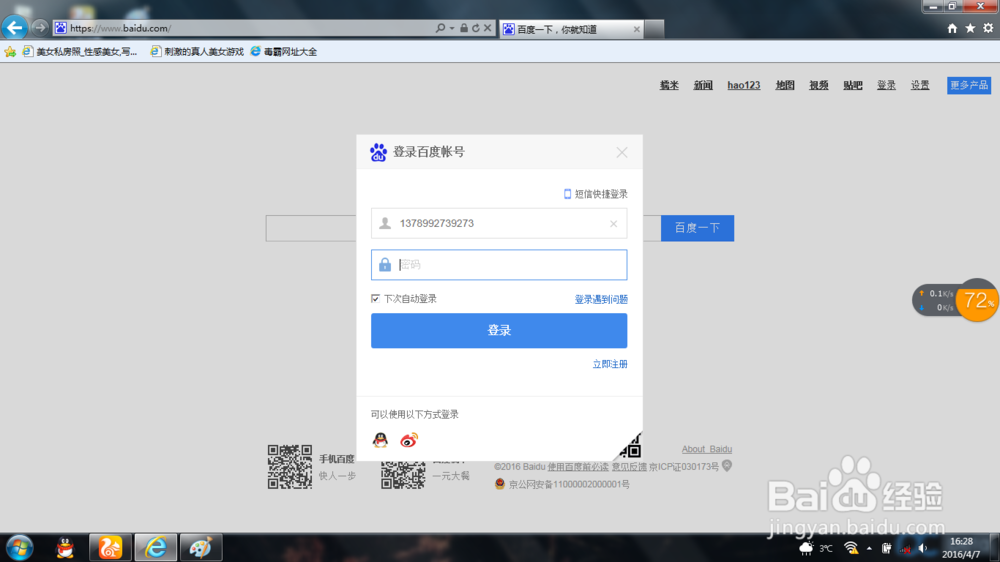
Task: Open the UC Browser taskbar icon
Action: tap(110, 548)
